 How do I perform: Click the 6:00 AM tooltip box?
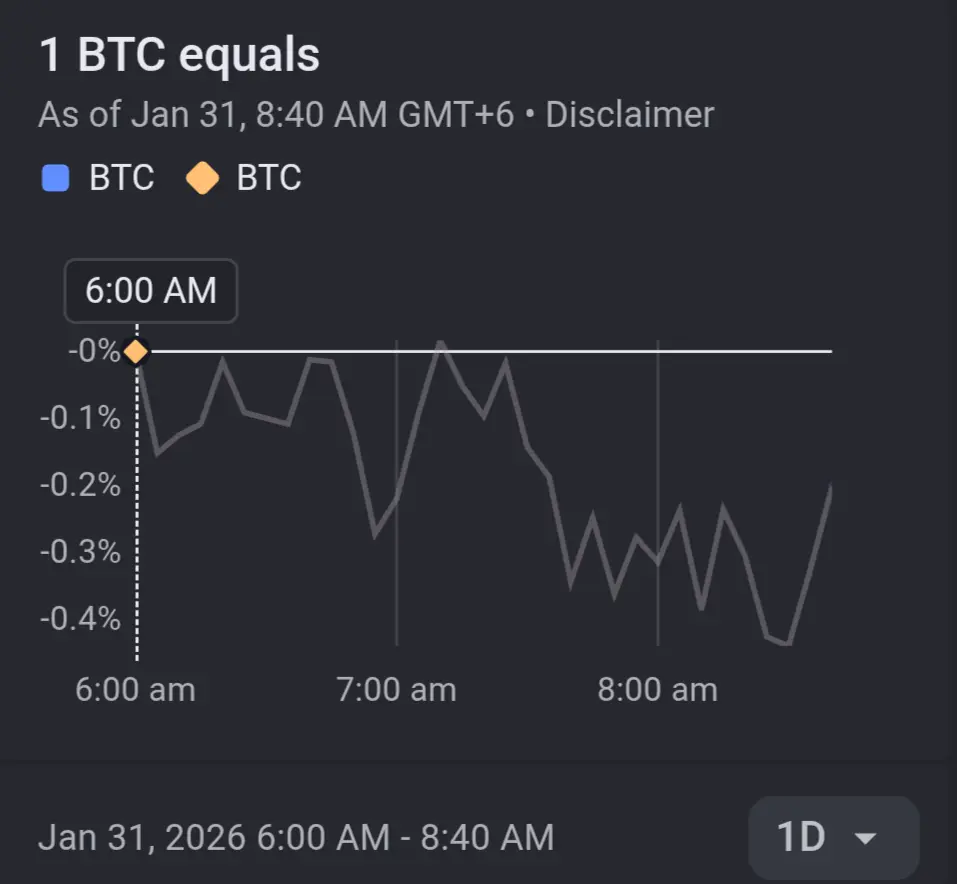(x=151, y=291)
